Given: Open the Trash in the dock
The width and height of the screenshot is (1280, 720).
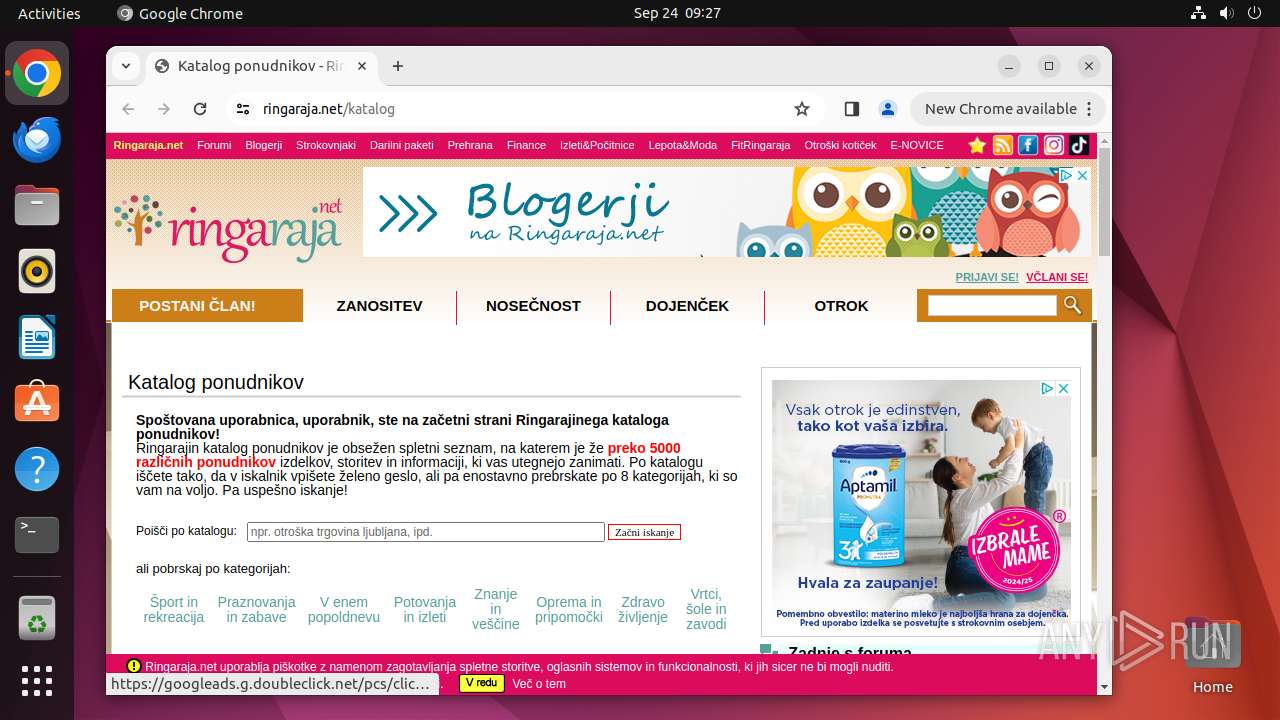Looking at the screenshot, I should tap(37, 618).
